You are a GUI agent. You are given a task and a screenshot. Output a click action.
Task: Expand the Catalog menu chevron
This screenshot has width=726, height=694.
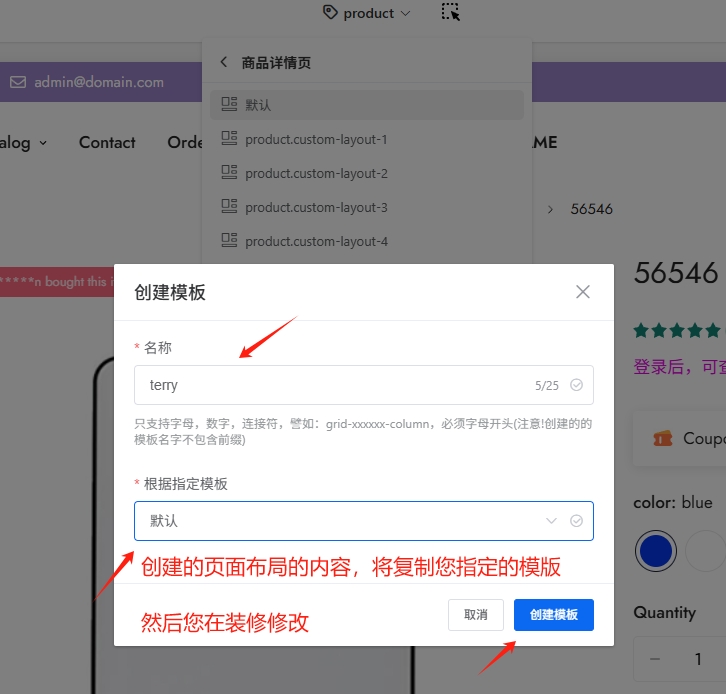coord(43,143)
